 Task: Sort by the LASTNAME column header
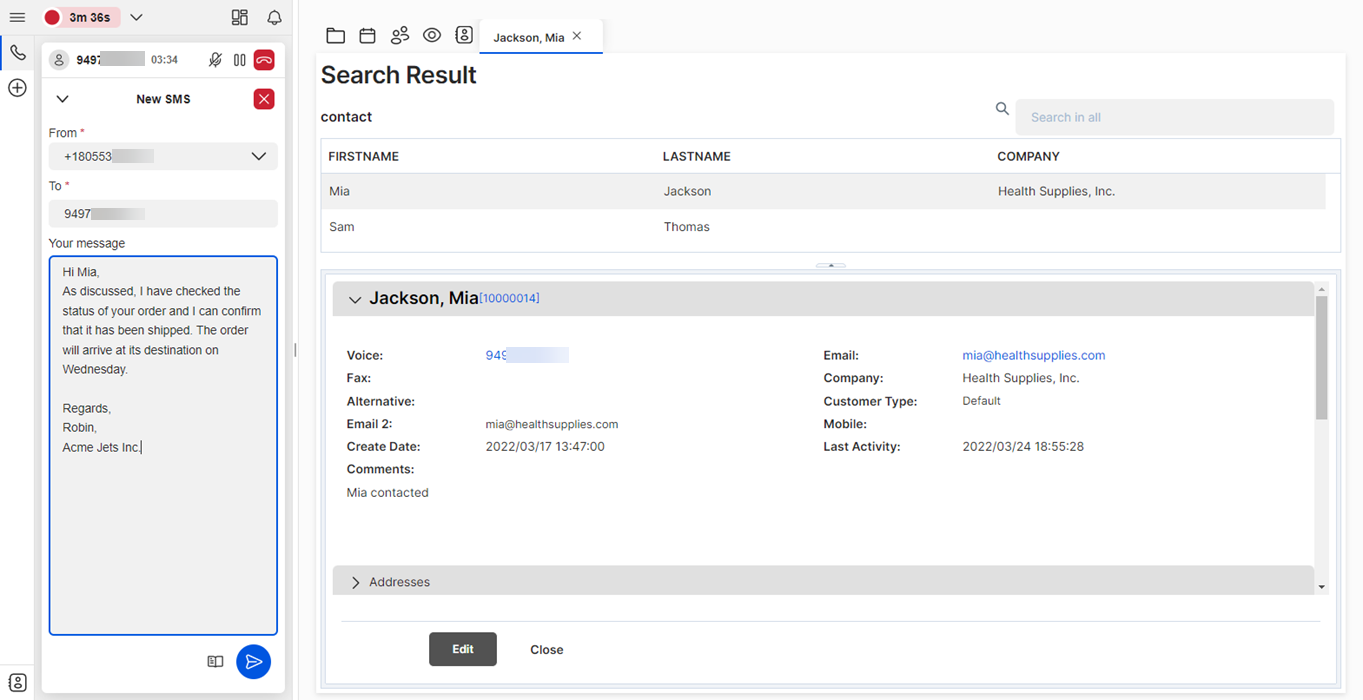[697, 157]
